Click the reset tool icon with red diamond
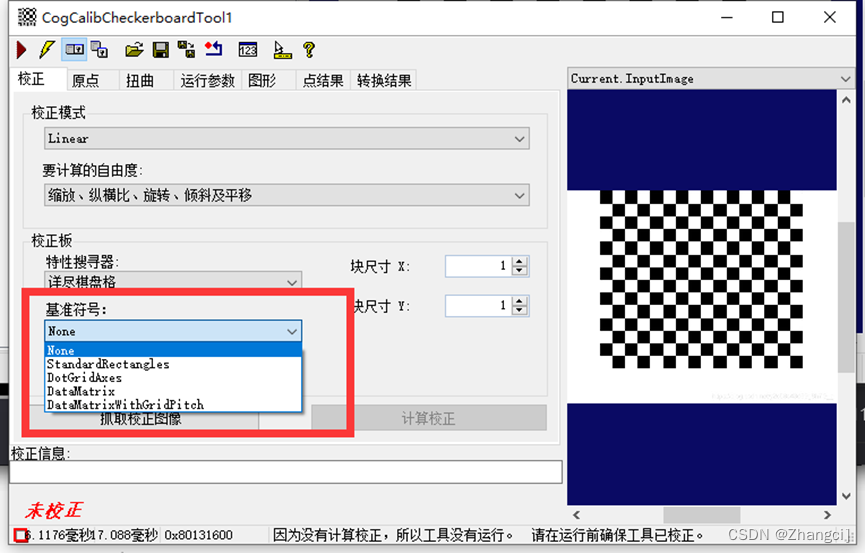 pos(213,49)
